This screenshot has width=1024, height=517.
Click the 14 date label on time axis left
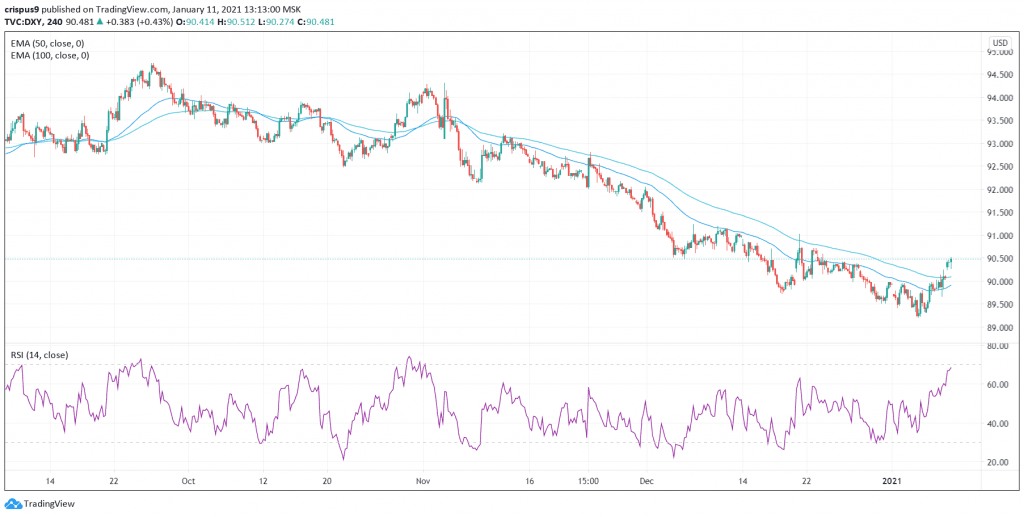coord(48,481)
